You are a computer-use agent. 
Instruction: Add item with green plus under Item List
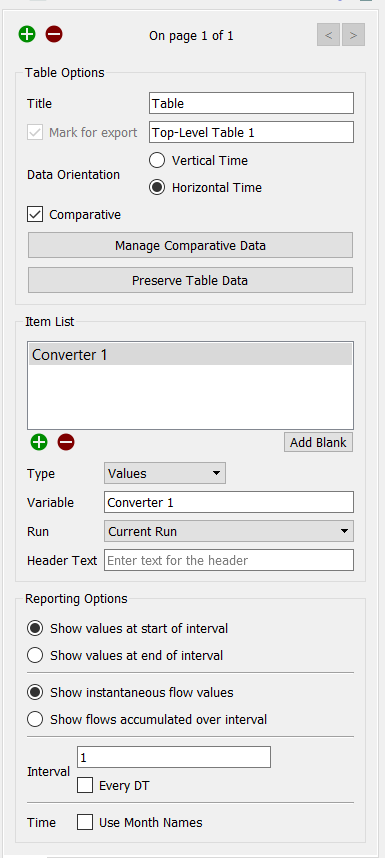coord(39,442)
